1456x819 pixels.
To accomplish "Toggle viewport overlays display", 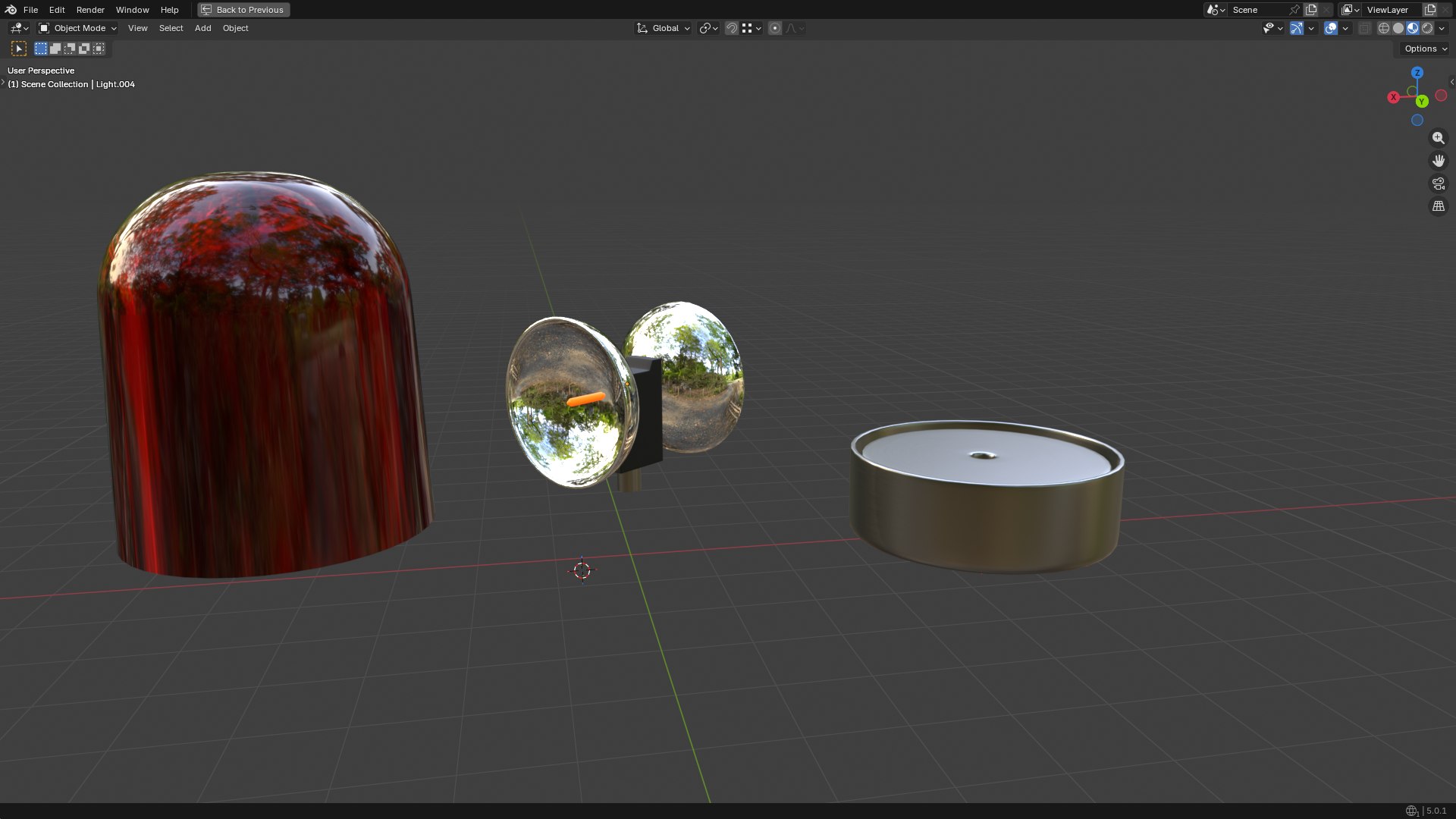I will coord(1331,28).
